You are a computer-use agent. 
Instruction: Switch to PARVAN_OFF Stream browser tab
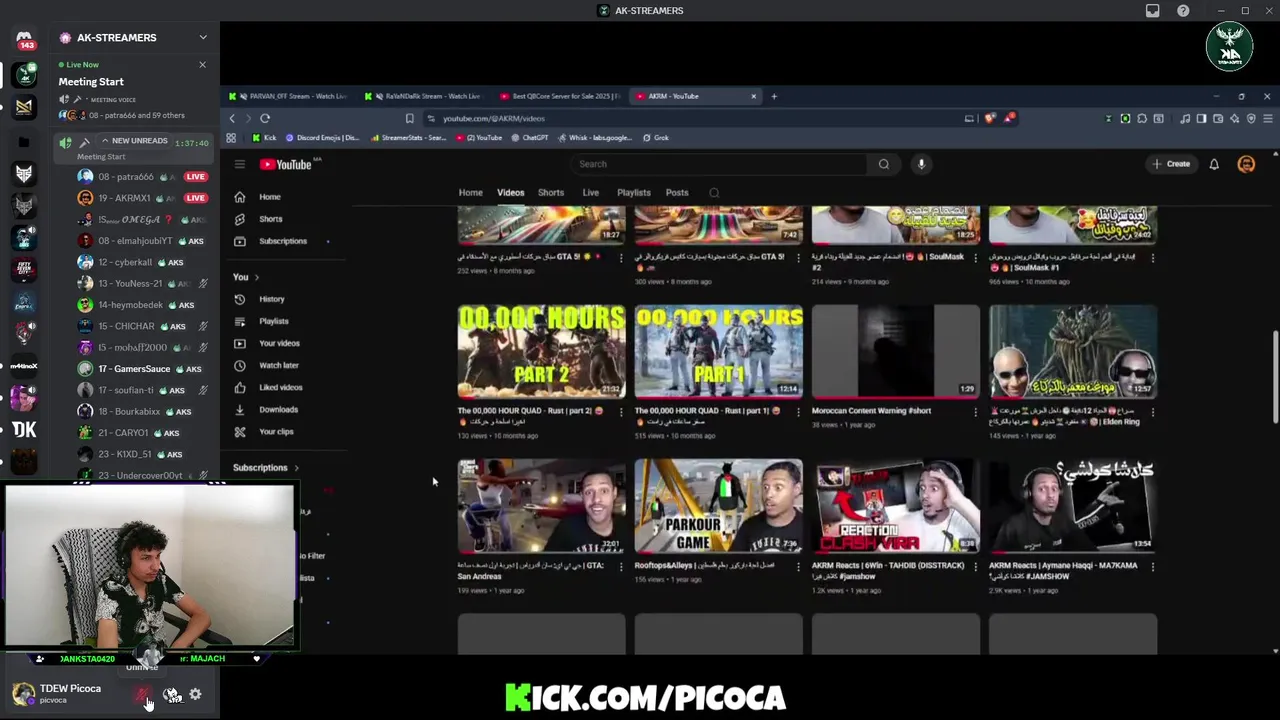(x=287, y=96)
